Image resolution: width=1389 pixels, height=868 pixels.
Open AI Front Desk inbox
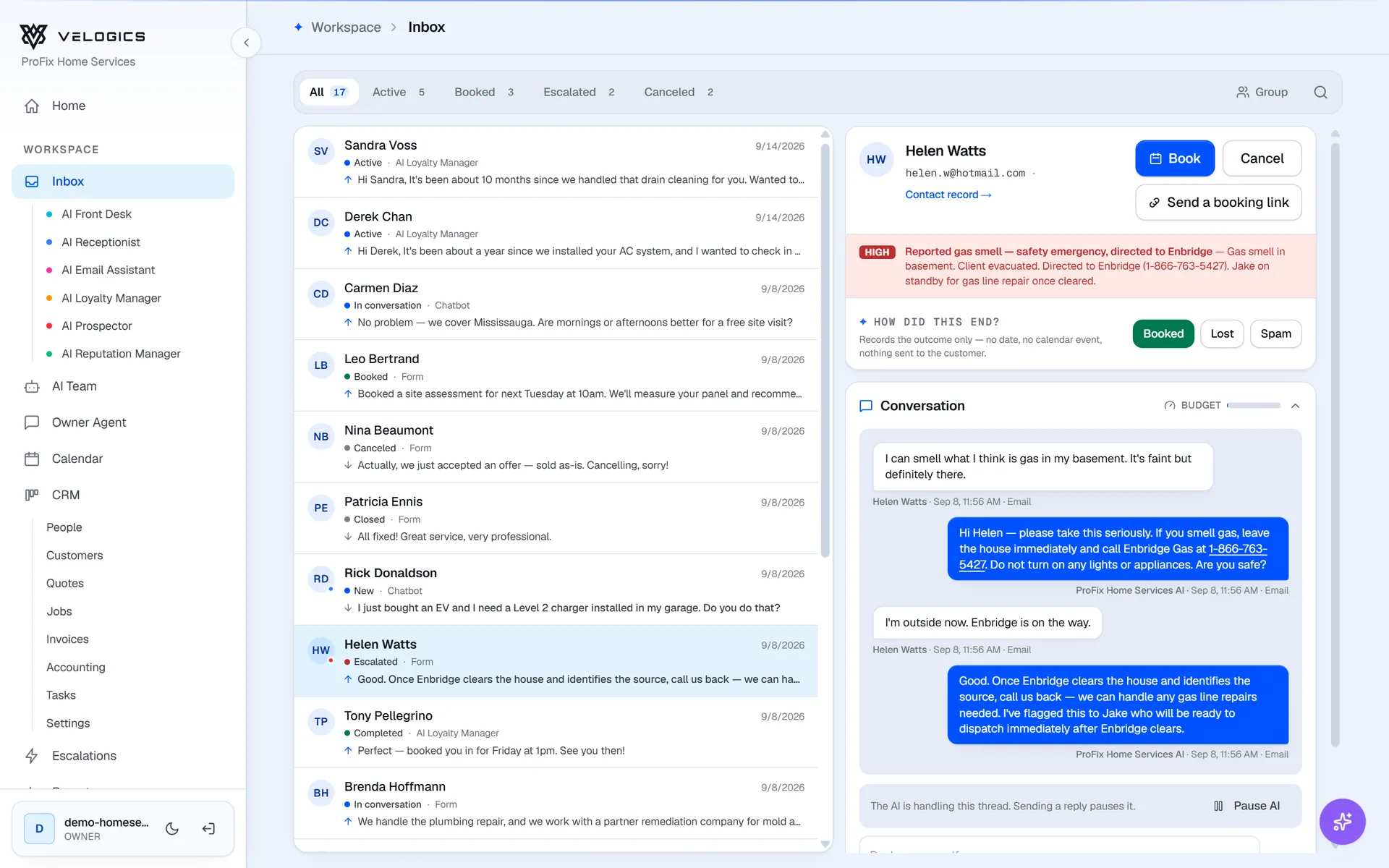tap(97, 214)
